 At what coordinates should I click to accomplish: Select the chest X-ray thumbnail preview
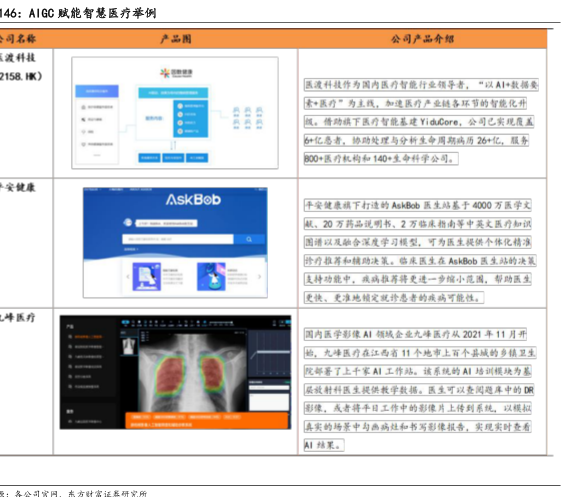[x=128, y=346]
